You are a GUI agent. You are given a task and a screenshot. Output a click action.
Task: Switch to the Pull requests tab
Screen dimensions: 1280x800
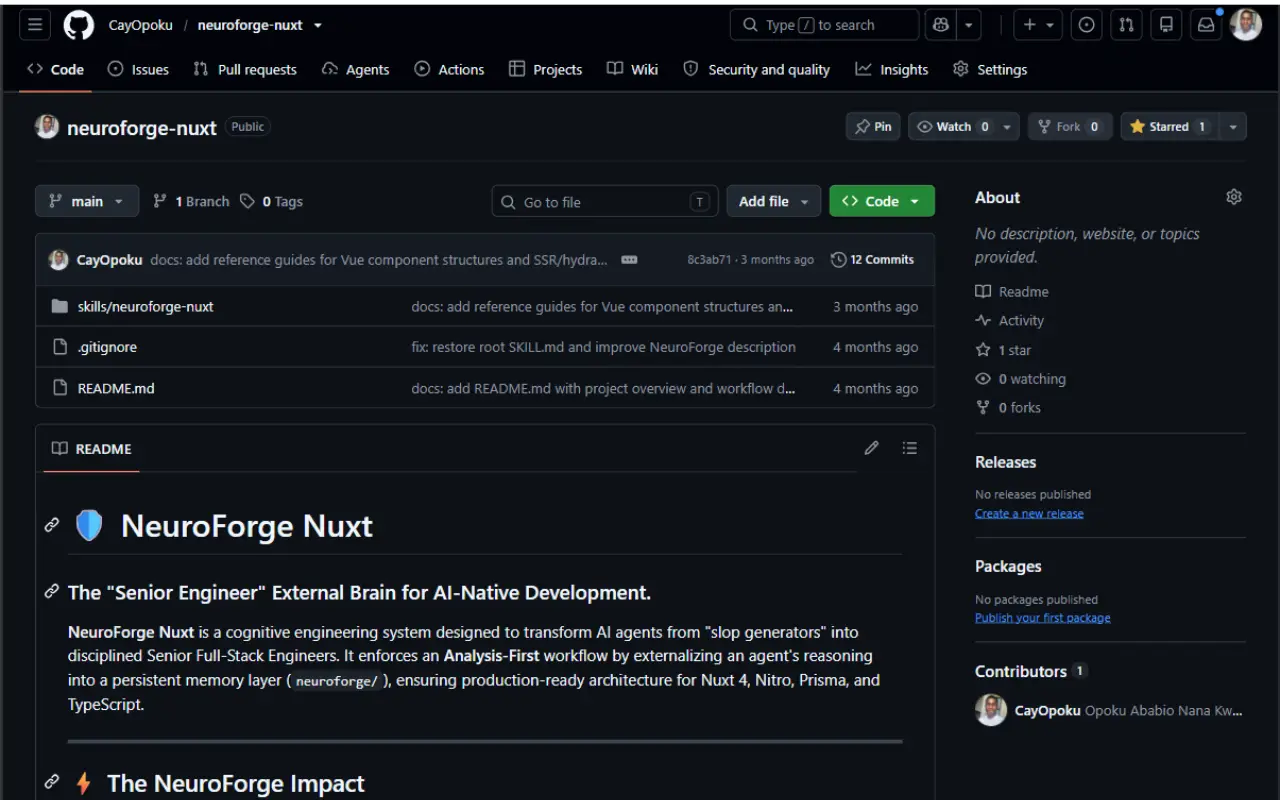[x=245, y=69]
